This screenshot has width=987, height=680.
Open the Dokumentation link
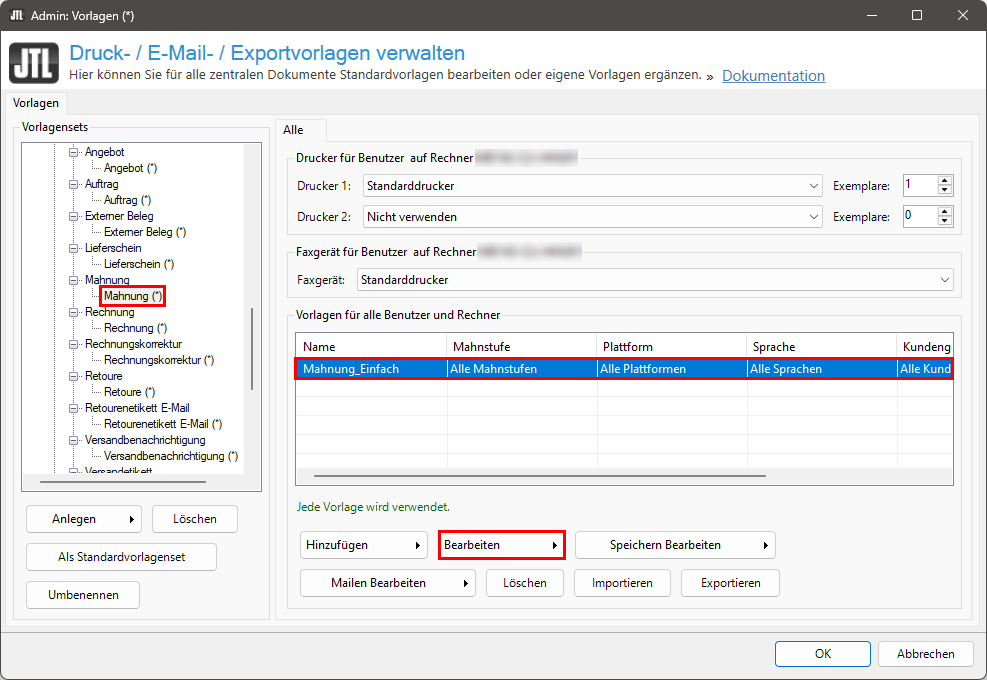coord(773,76)
